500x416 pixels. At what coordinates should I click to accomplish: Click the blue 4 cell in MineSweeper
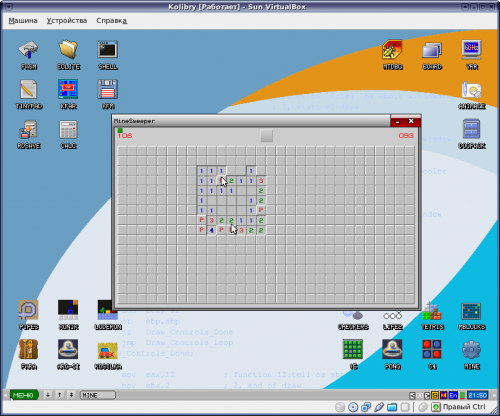point(211,230)
